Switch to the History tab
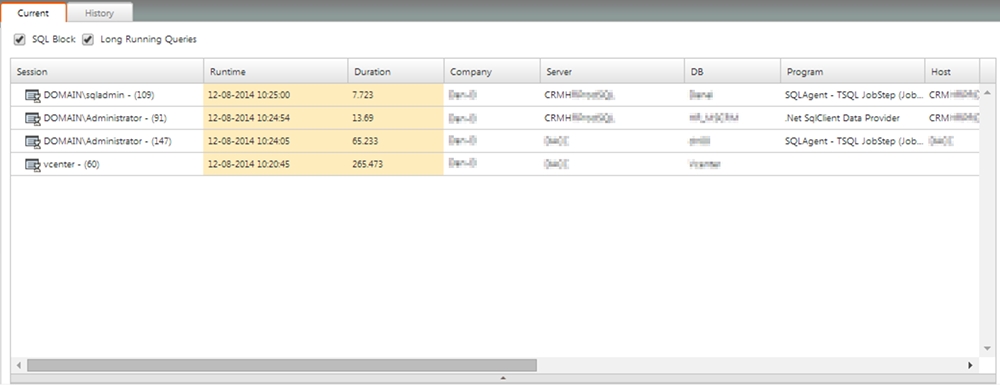The height and width of the screenshot is (386, 1000). tap(99, 13)
